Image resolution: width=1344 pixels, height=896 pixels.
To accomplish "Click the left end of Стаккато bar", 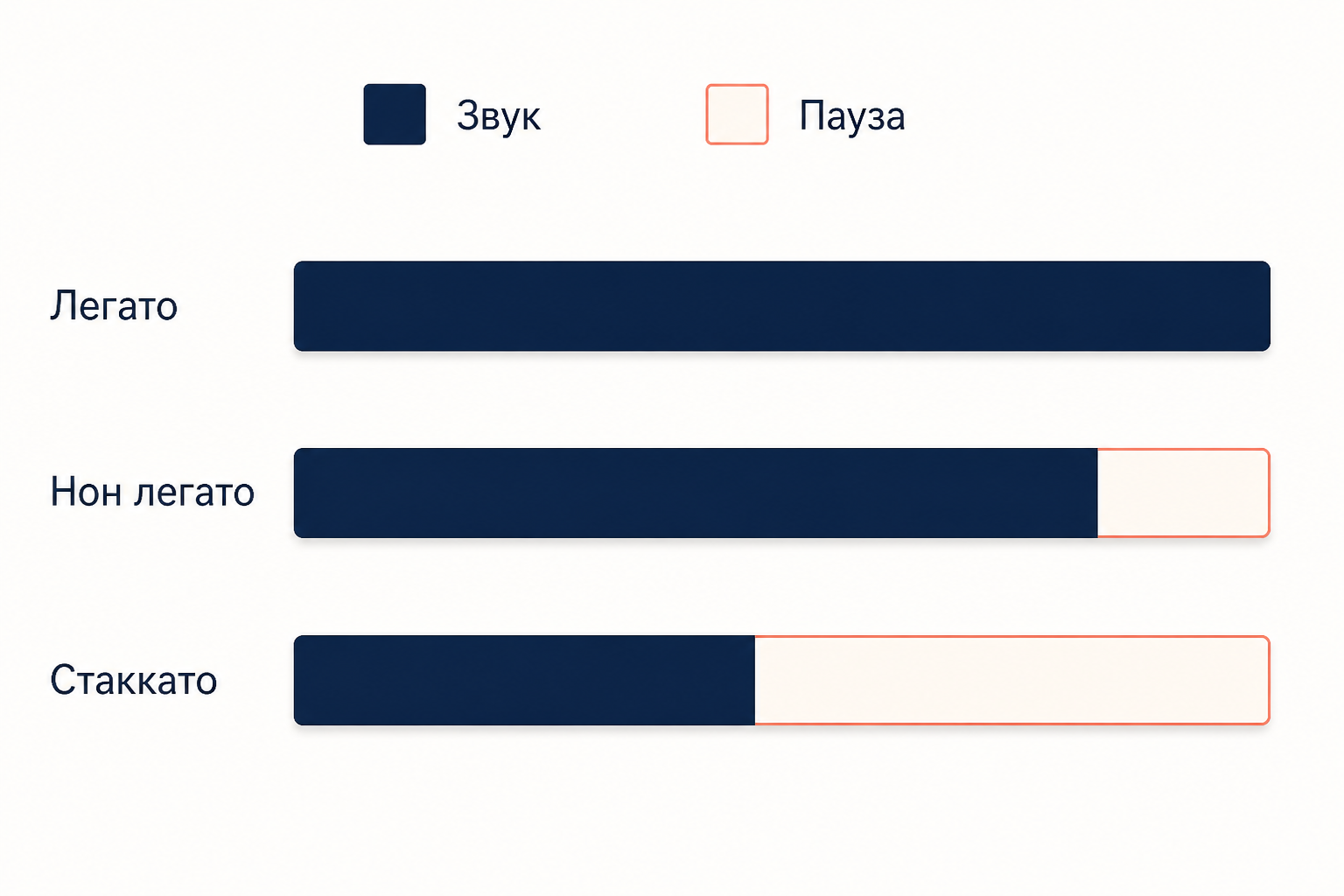I will pyautogui.click(x=299, y=680).
